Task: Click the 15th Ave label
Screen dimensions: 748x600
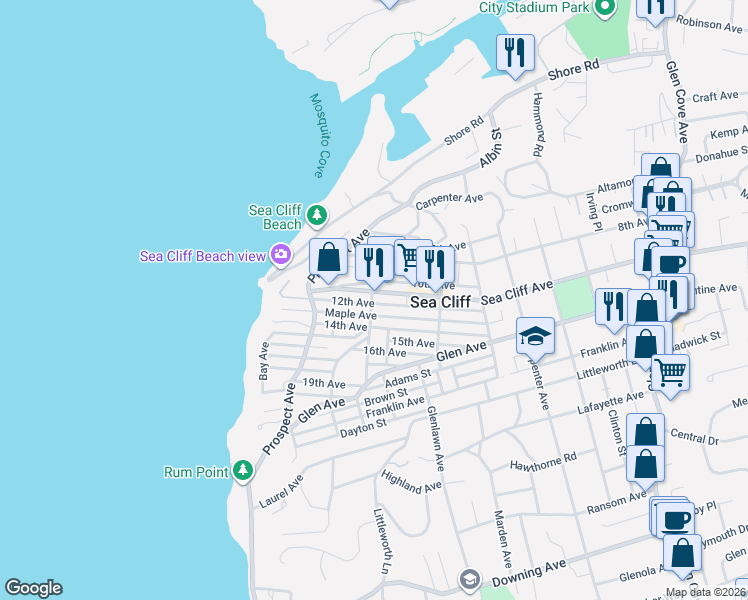Action: coord(413,342)
